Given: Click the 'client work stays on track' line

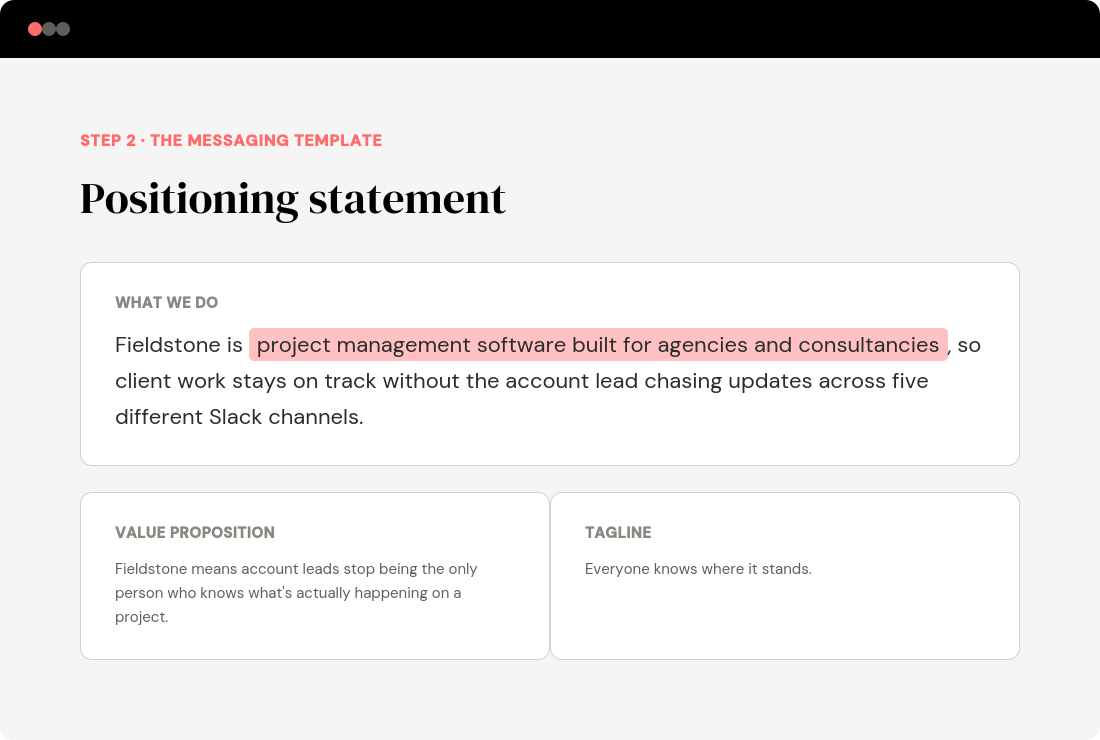Looking at the screenshot, I should [x=522, y=381].
